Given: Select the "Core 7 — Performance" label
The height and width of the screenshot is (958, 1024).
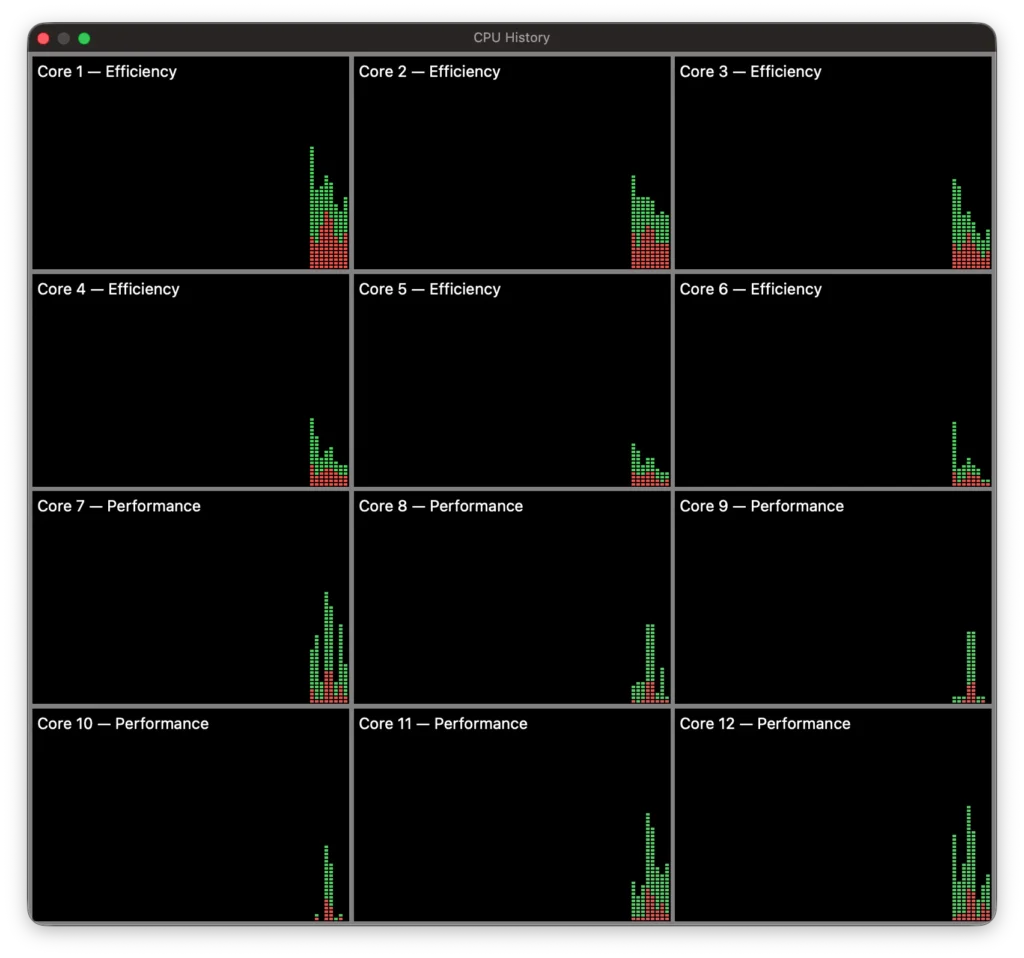Looking at the screenshot, I should coord(119,506).
